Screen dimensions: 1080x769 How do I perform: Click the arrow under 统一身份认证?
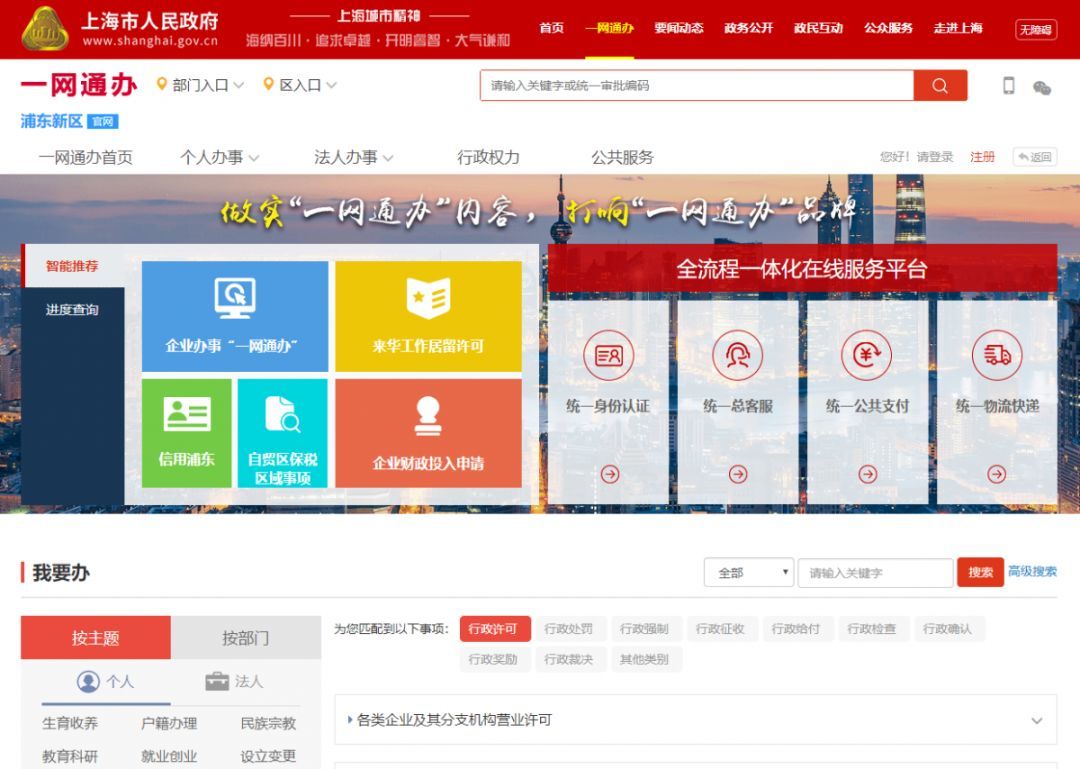tap(610, 474)
